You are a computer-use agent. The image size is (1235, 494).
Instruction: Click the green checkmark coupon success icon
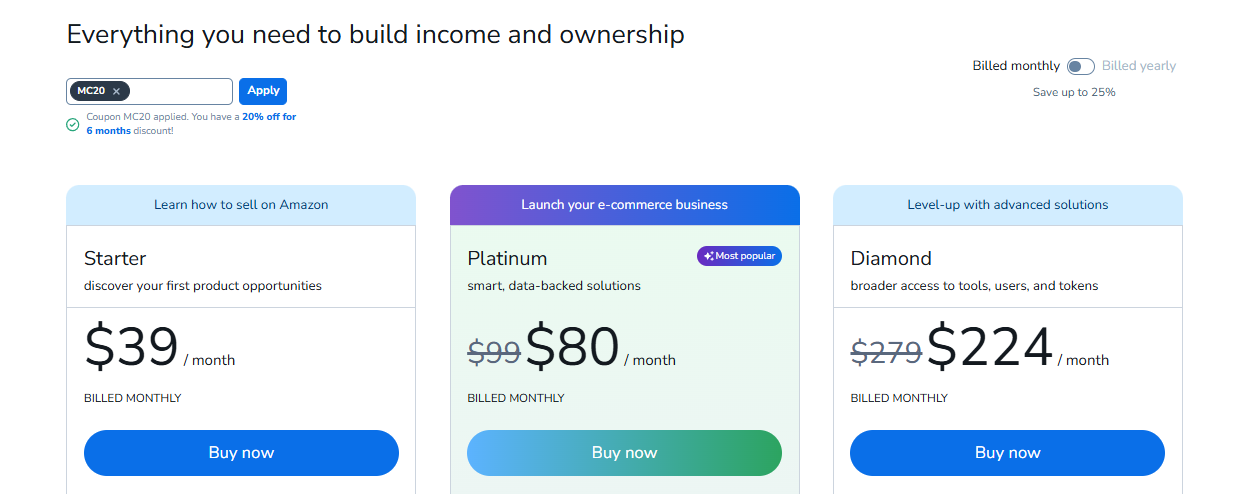click(73, 125)
